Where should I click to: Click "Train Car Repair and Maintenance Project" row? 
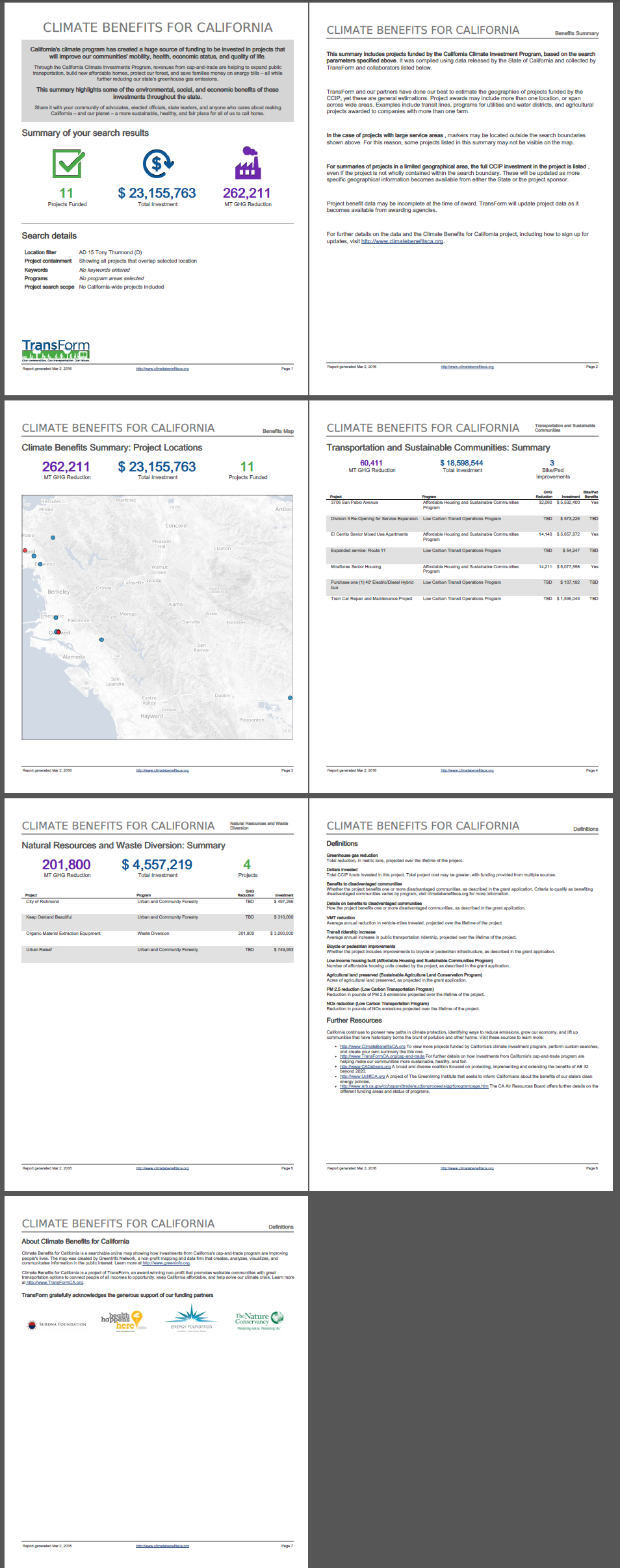(462, 599)
